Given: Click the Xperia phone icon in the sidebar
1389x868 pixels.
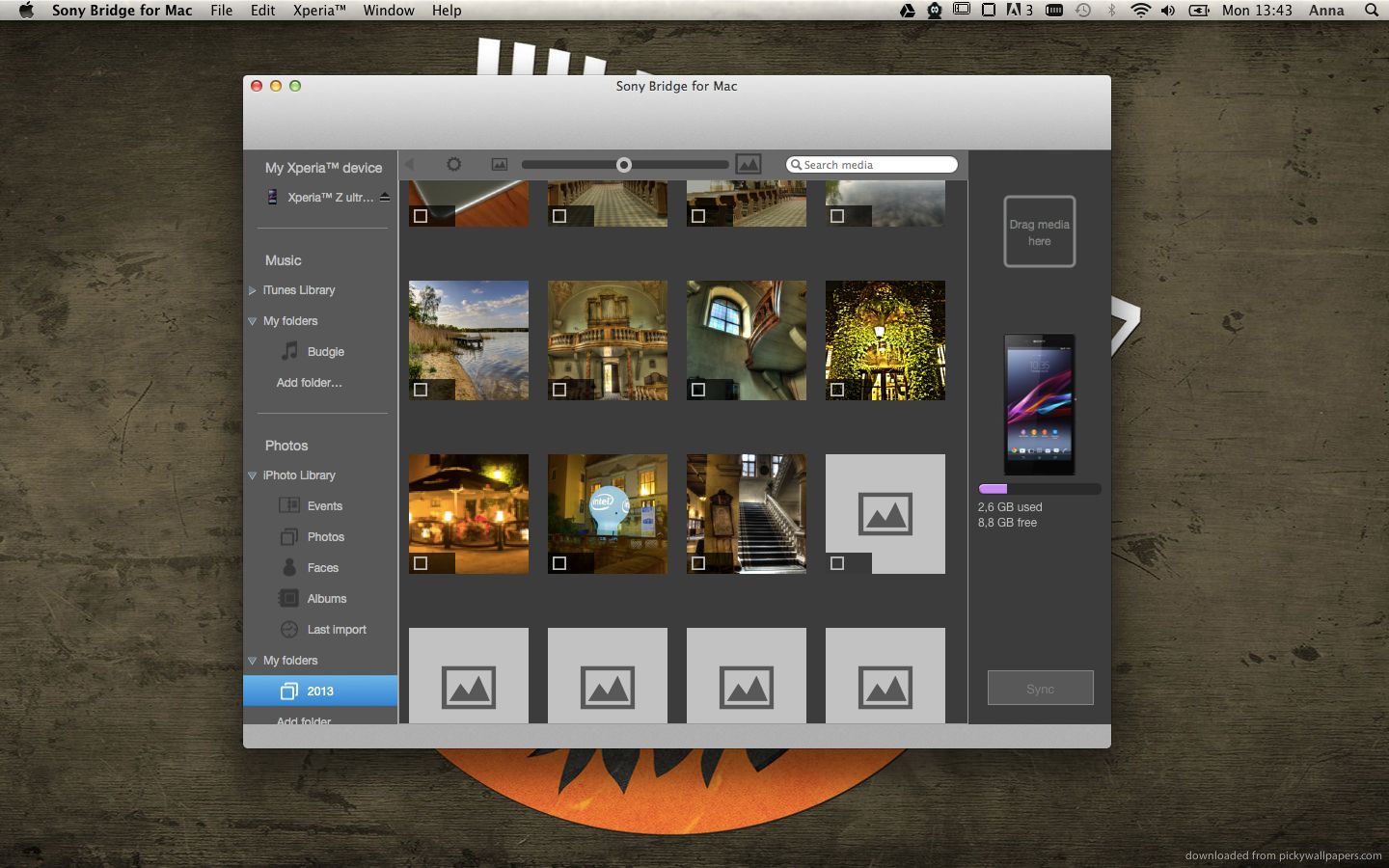Looking at the screenshot, I should click(272, 197).
